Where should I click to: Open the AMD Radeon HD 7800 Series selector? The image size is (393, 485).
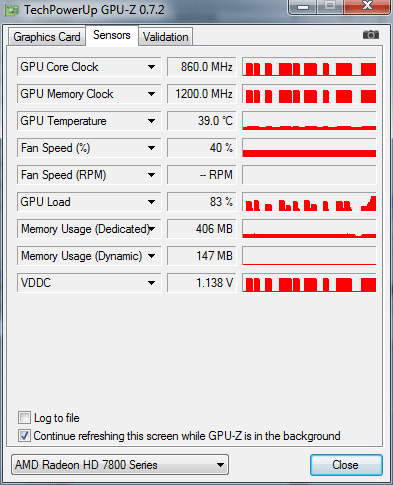click(x=120, y=465)
